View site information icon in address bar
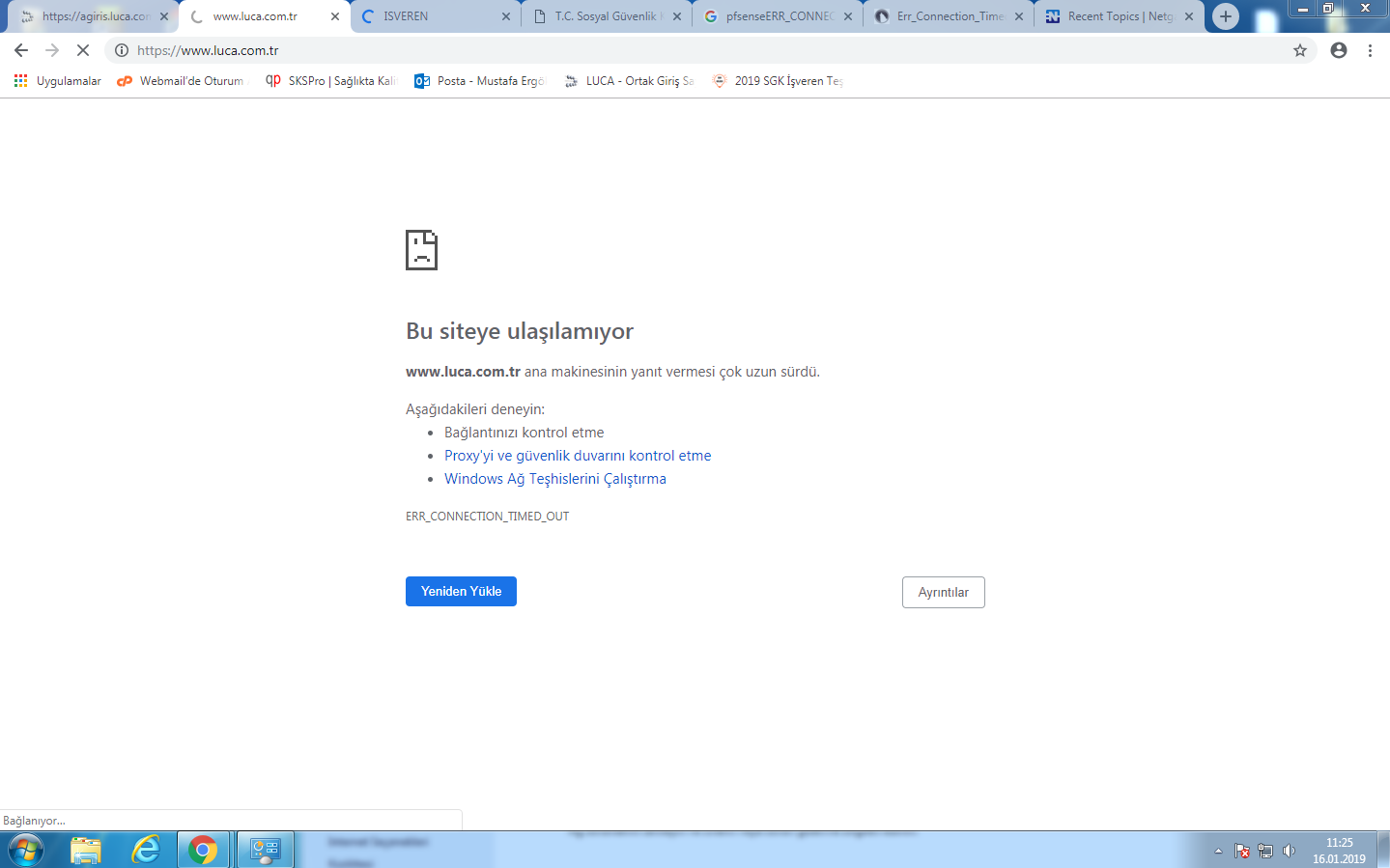The image size is (1390, 868). tap(122, 50)
